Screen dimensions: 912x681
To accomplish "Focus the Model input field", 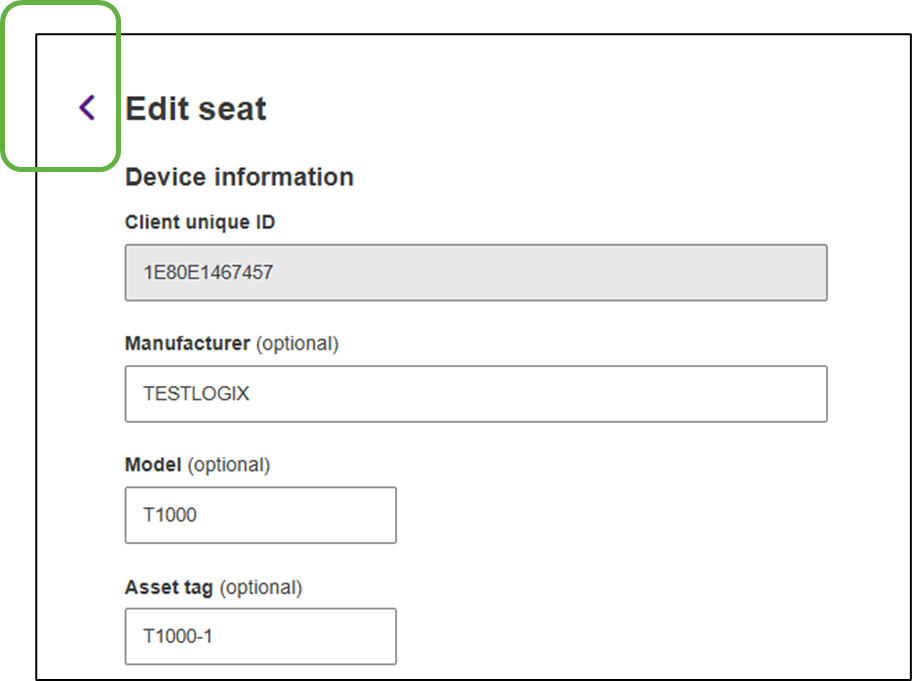I will [300, 515].
